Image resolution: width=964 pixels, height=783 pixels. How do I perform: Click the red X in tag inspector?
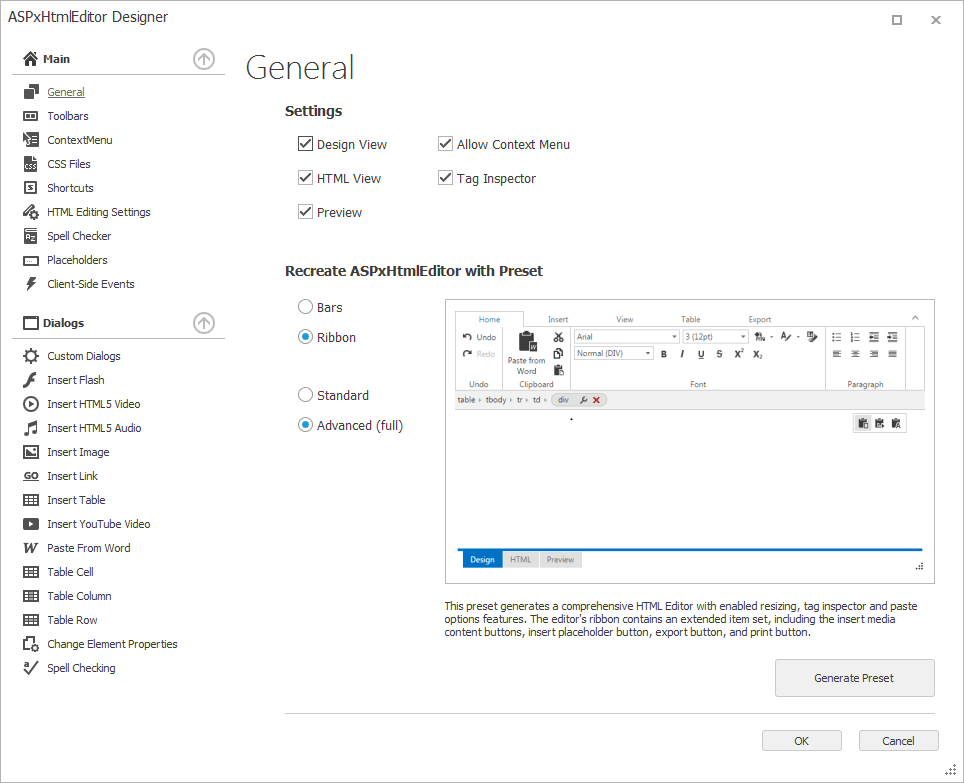[x=596, y=400]
